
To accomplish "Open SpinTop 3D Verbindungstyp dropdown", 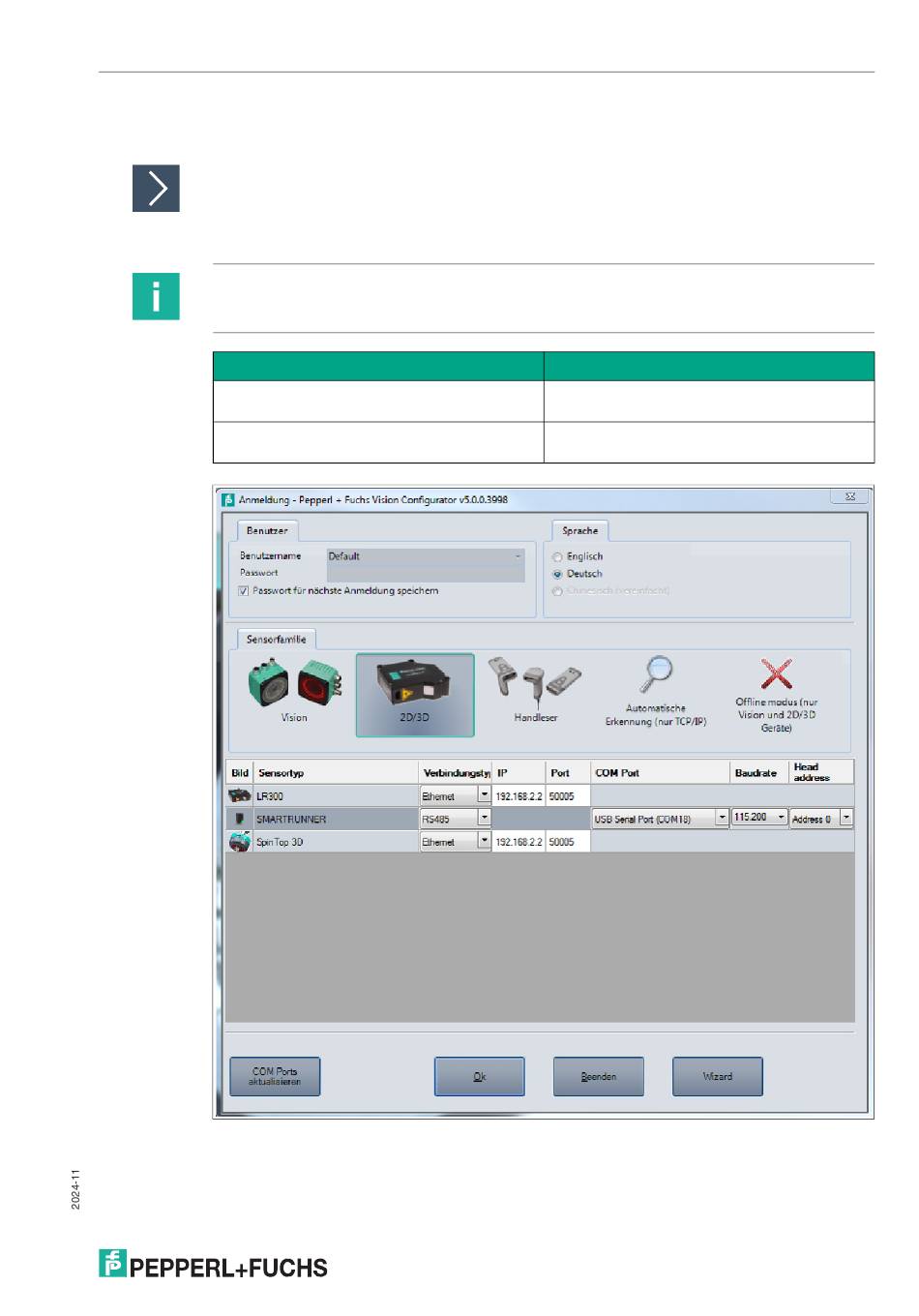I will 485,842.
